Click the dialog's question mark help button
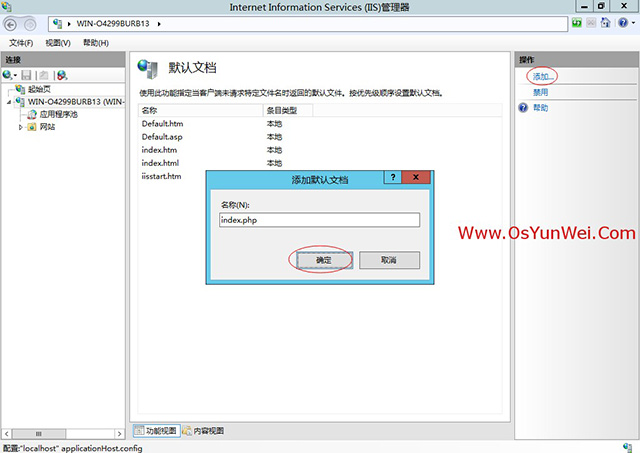Image resolution: width=640 pixels, height=453 pixels. [395, 178]
